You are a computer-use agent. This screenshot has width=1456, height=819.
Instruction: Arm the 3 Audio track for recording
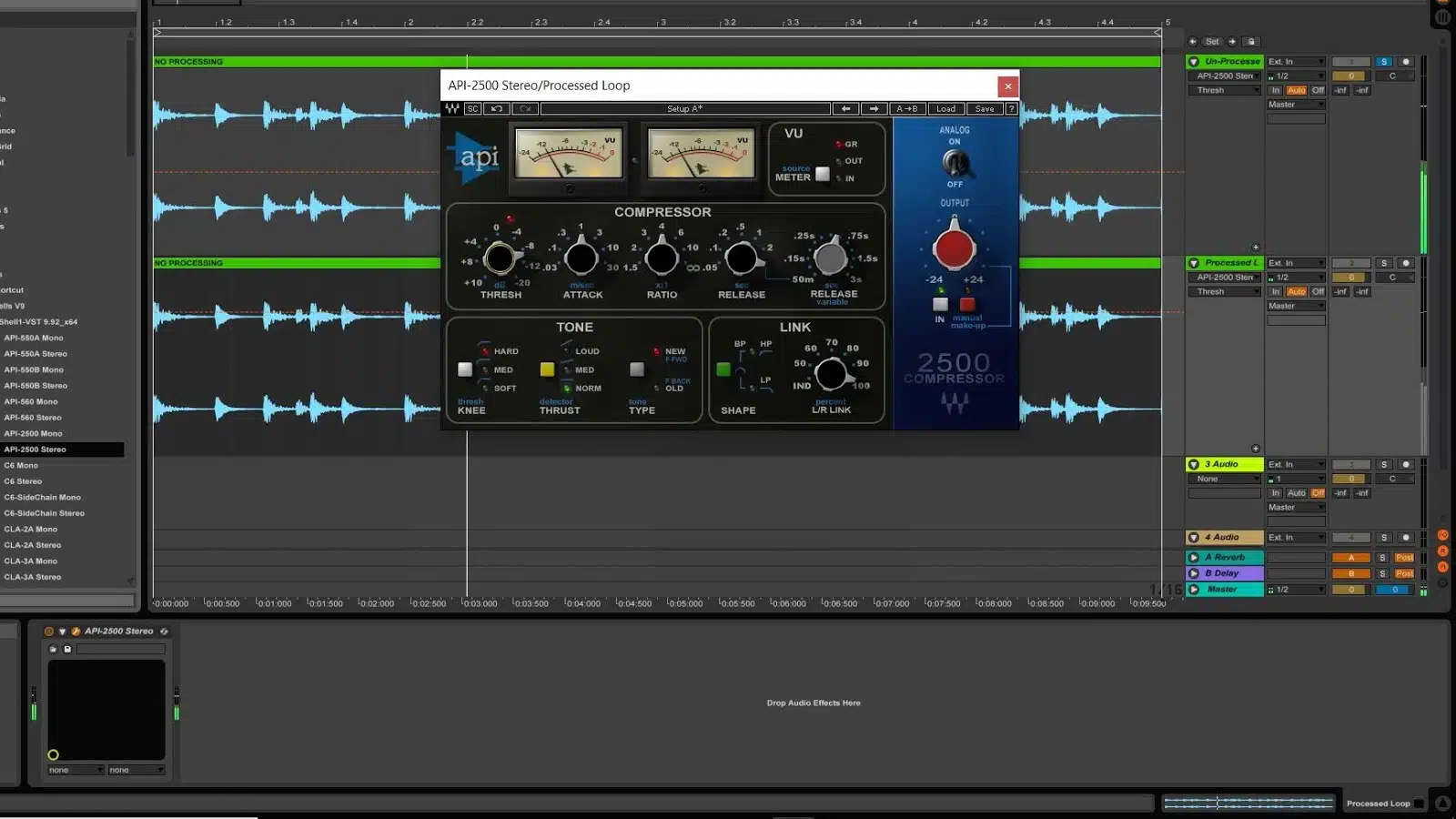tap(1406, 464)
